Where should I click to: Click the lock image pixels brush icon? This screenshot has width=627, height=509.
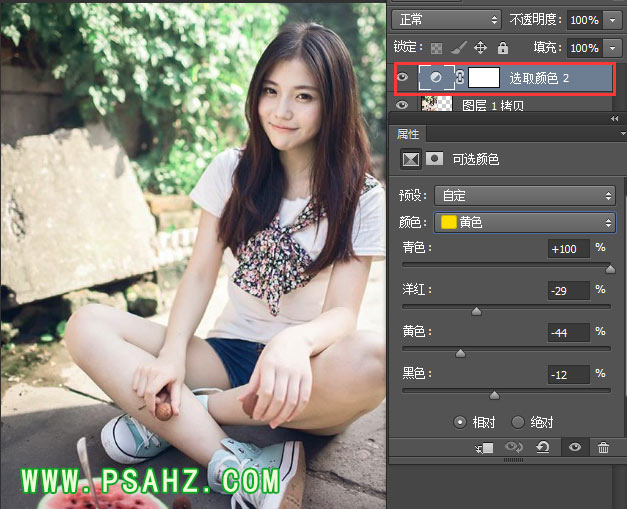[x=458, y=47]
